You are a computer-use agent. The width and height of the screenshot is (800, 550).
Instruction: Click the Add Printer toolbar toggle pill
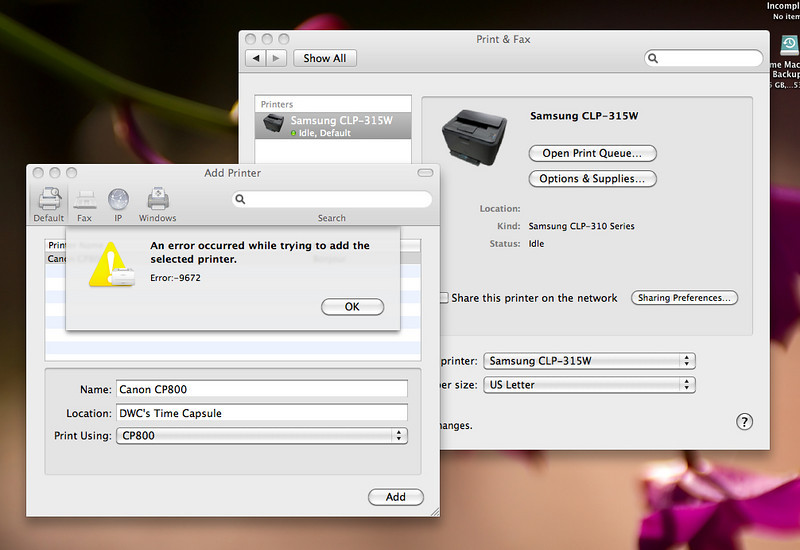pos(425,173)
